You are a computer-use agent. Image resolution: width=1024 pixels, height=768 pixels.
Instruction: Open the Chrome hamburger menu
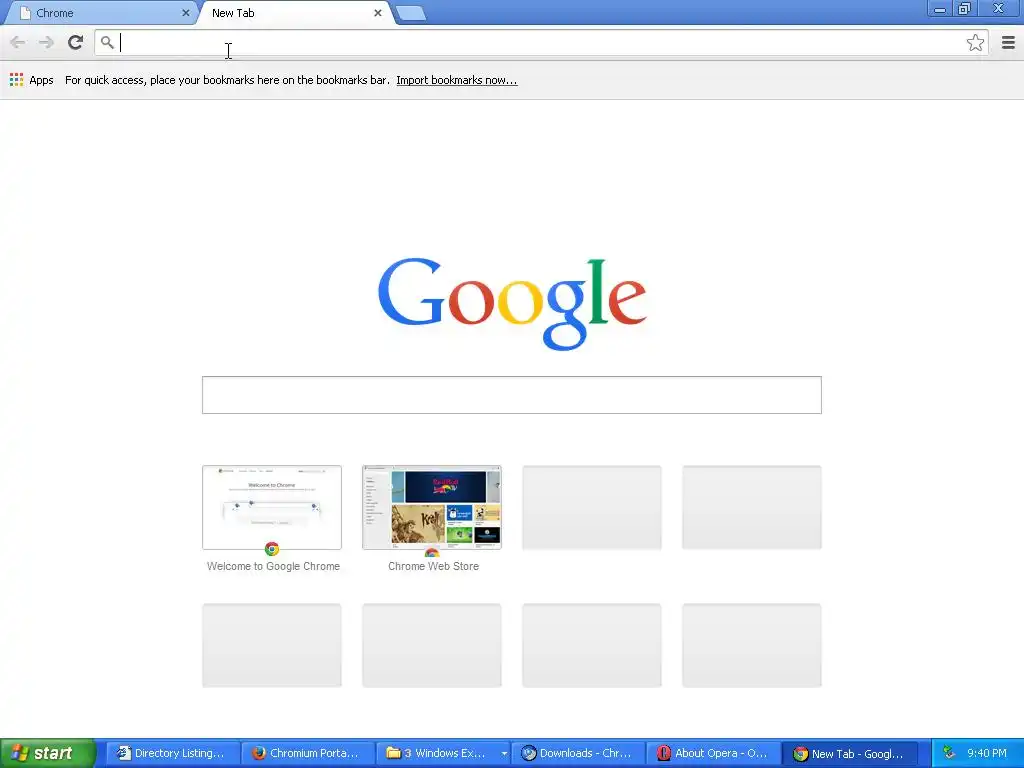pos(1008,42)
